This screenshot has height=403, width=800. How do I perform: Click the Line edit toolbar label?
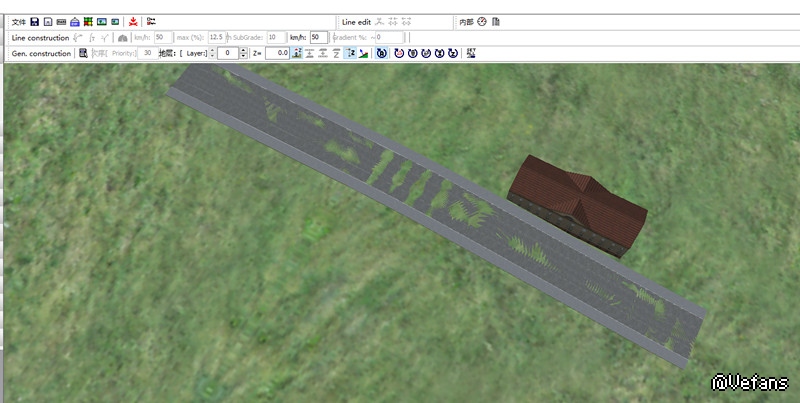click(356, 21)
